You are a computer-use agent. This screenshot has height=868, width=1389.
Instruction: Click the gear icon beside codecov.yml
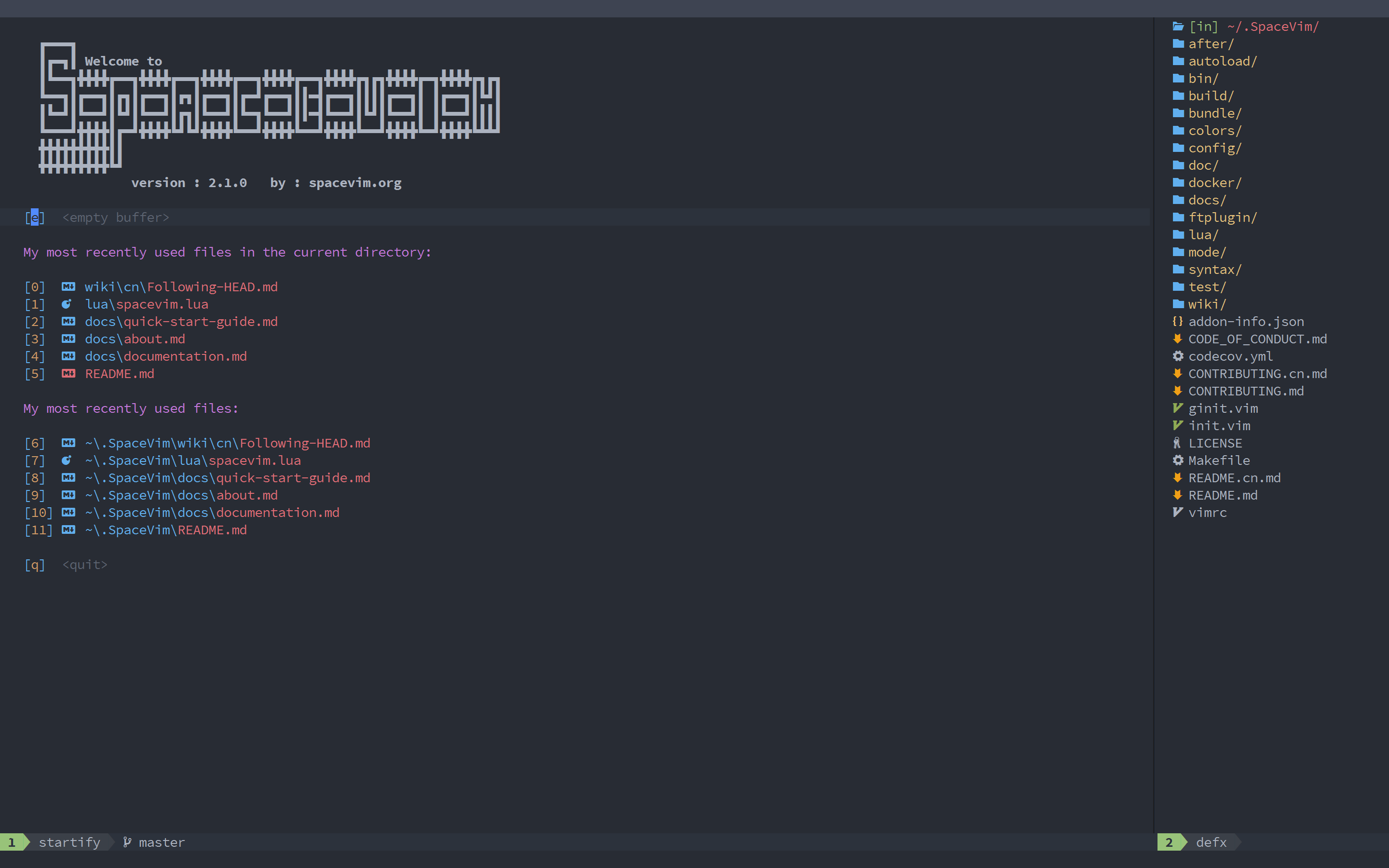[1178, 356]
